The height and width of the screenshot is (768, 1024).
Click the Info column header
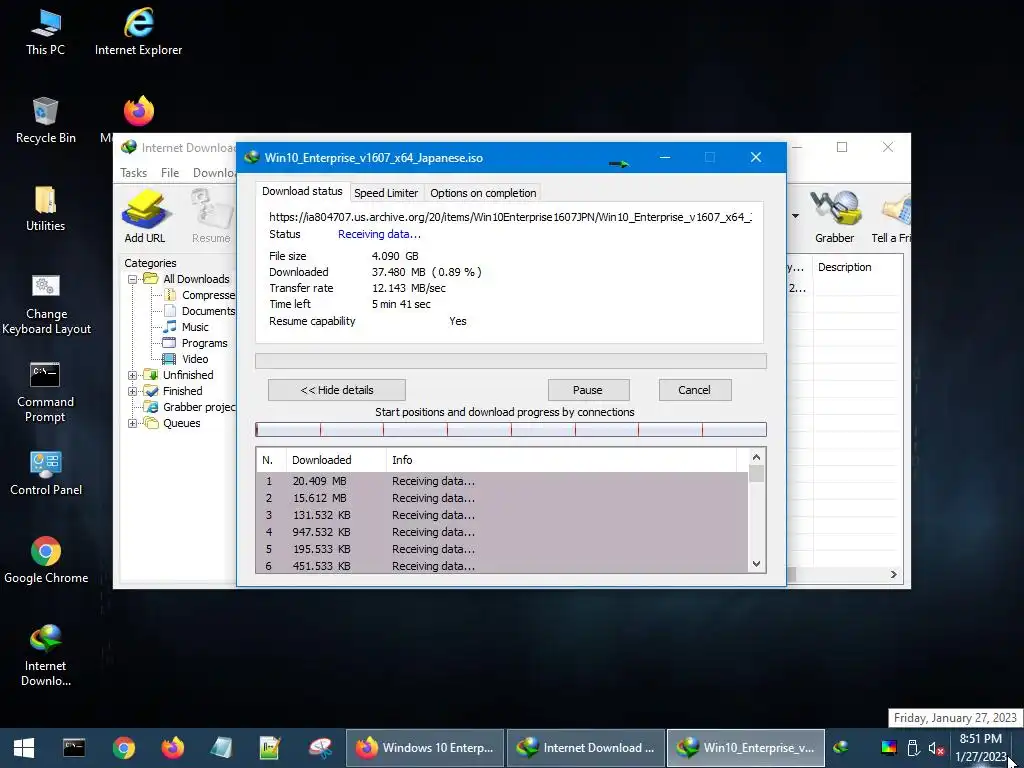[562, 460]
